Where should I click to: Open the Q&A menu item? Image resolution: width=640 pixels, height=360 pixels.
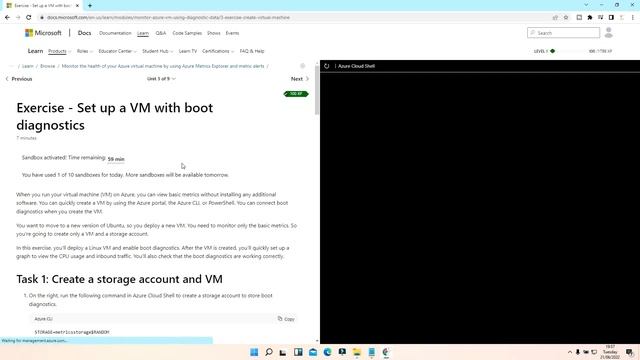tap(160, 33)
